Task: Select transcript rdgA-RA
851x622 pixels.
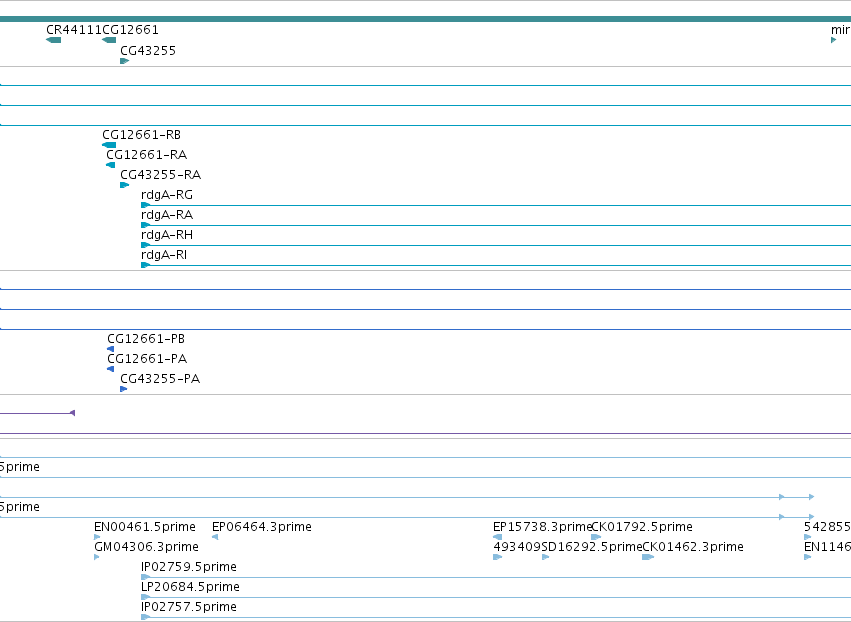Action: click(167, 215)
